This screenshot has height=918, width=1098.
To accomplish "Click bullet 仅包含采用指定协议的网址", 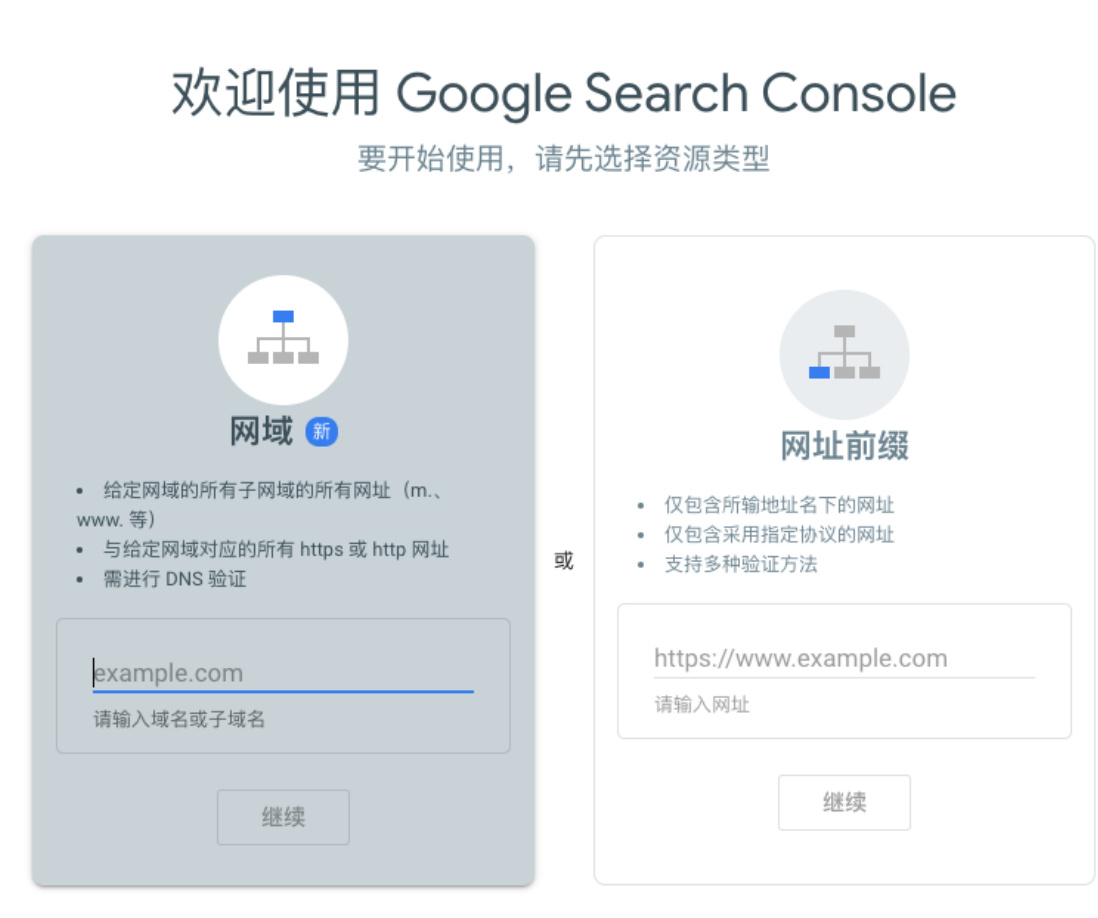I will pyautogui.click(x=779, y=534).
